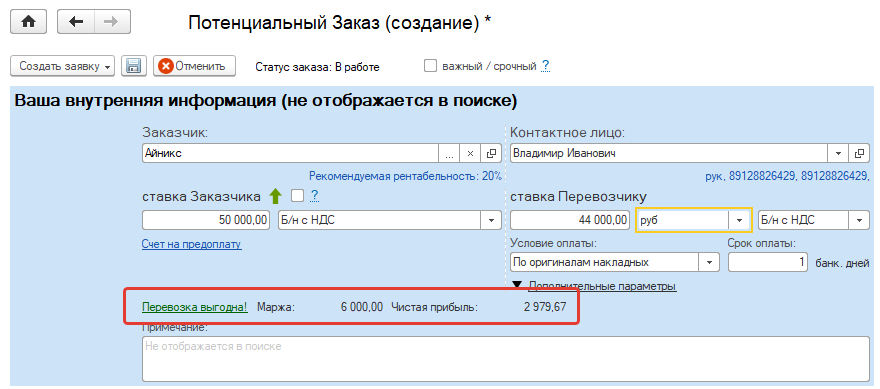Expand the руб currency dropdown

coord(739,220)
